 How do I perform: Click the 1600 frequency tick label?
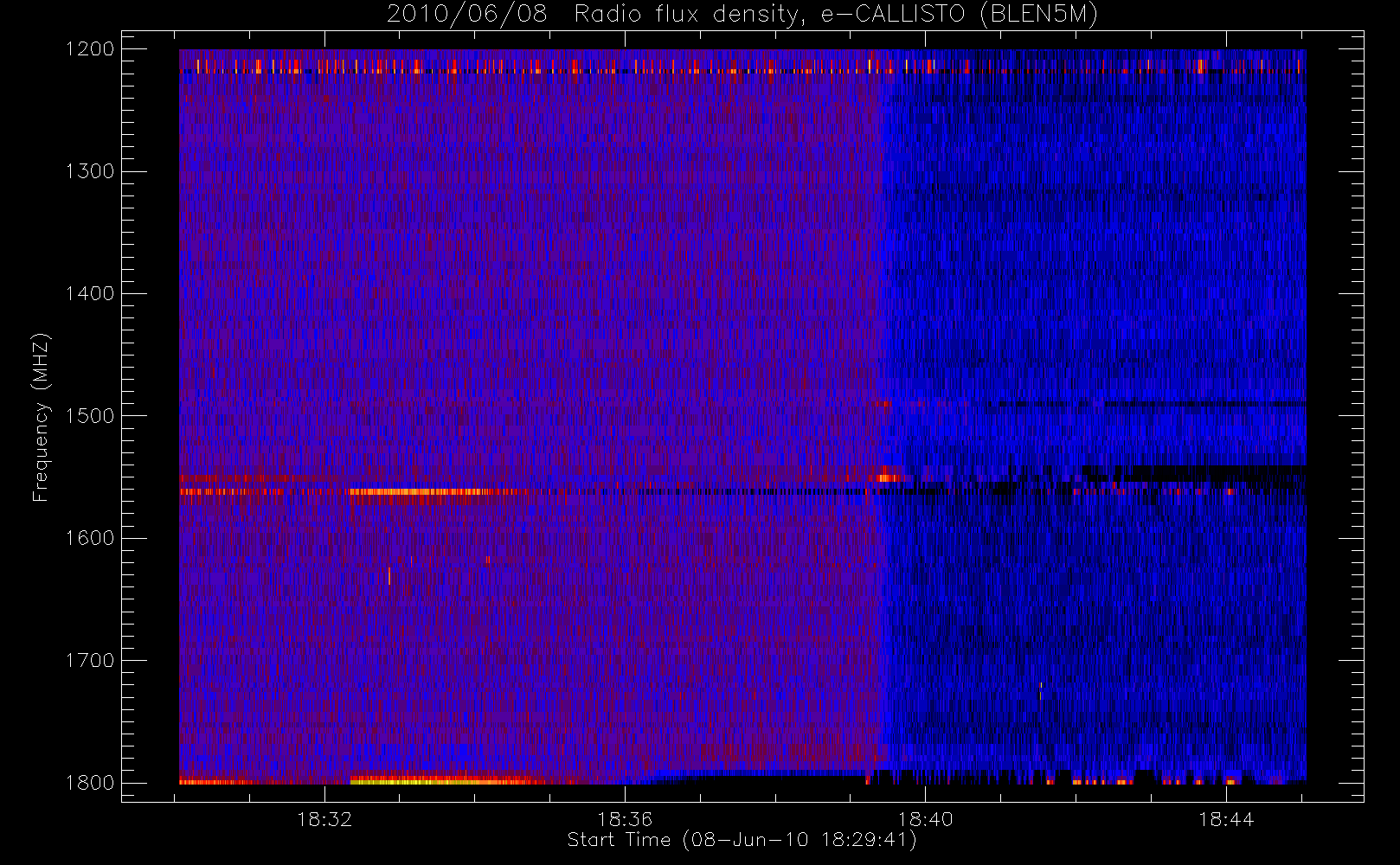(x=90, y=538)
